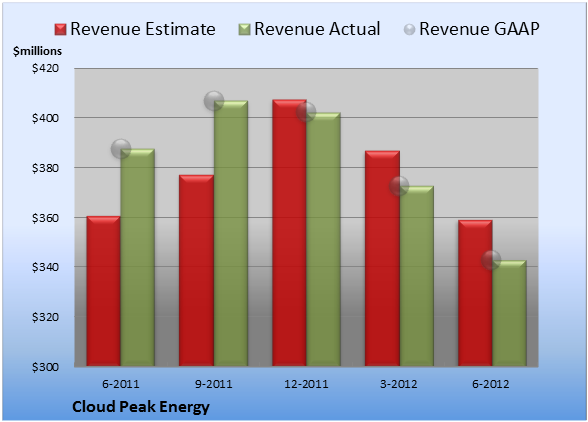The image size is (588, 422).
Task: Click the '$300' axis value
Action: pyautogui.click(x=45, y=367)
